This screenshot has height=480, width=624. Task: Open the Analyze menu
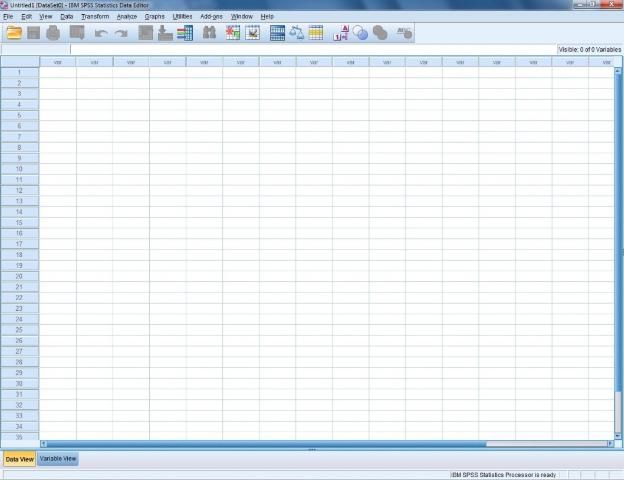click(126, 17)
